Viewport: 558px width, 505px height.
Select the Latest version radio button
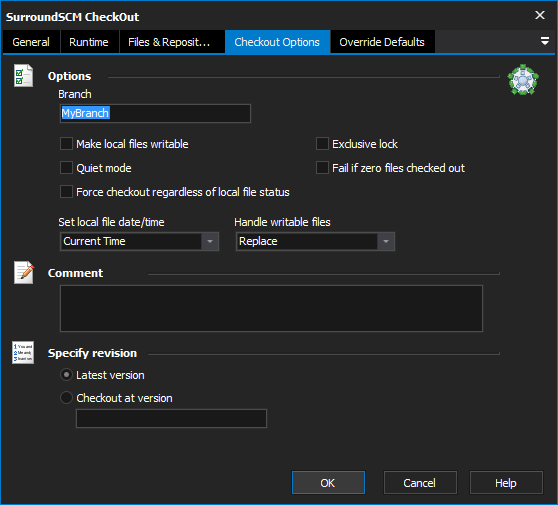coord(66,375)
